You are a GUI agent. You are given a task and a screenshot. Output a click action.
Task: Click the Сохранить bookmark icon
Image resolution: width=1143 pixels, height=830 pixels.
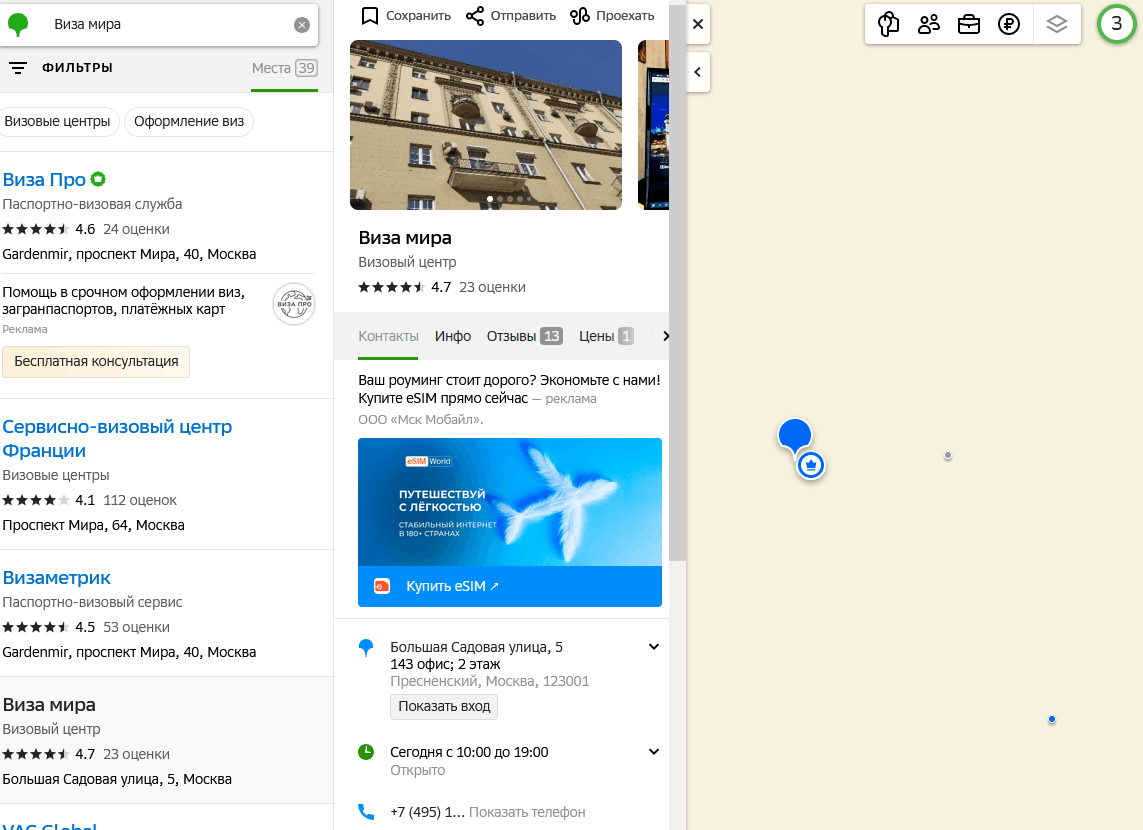pos(370,16)
